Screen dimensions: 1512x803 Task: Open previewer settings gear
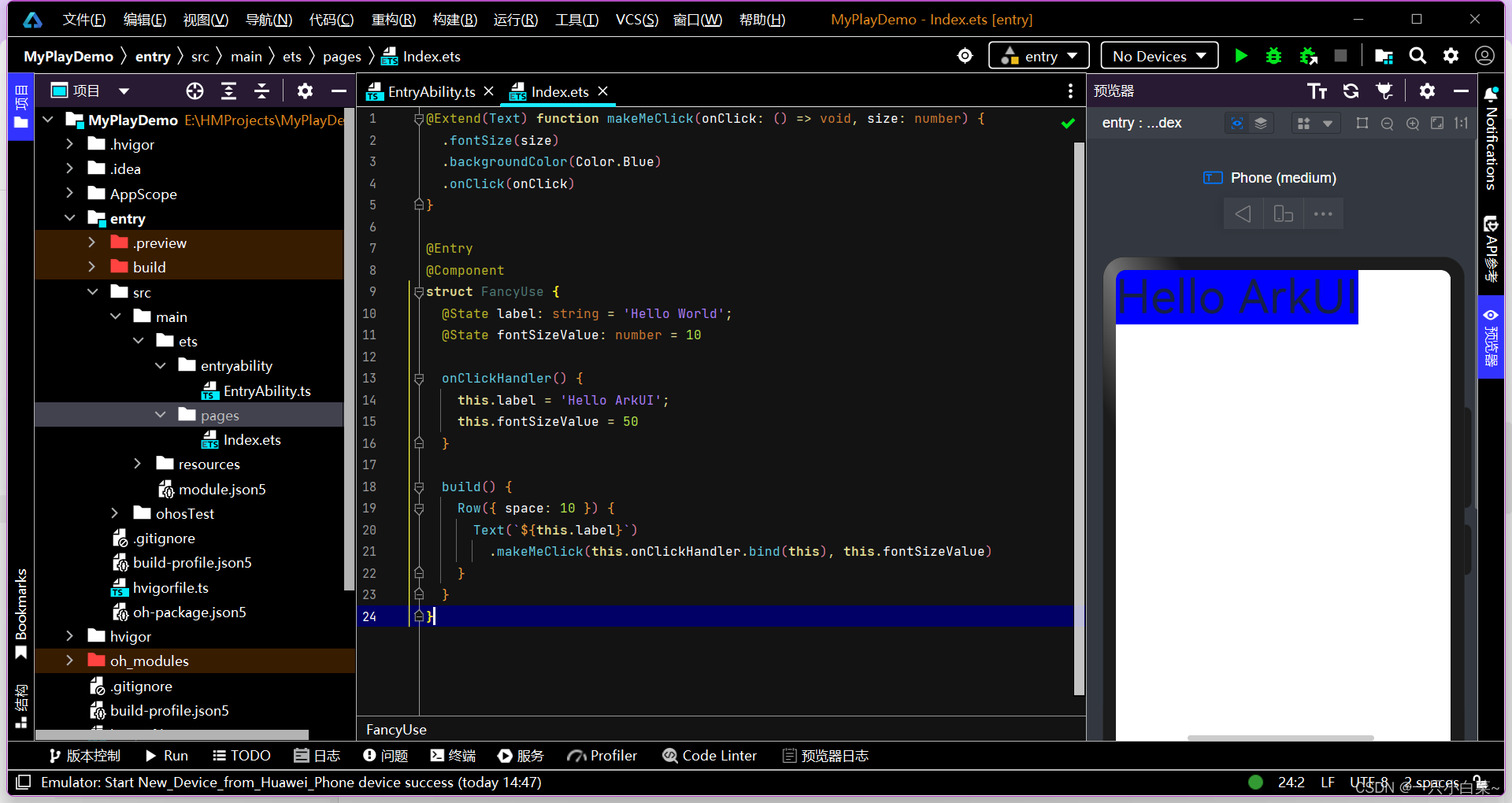point(1427,91)
